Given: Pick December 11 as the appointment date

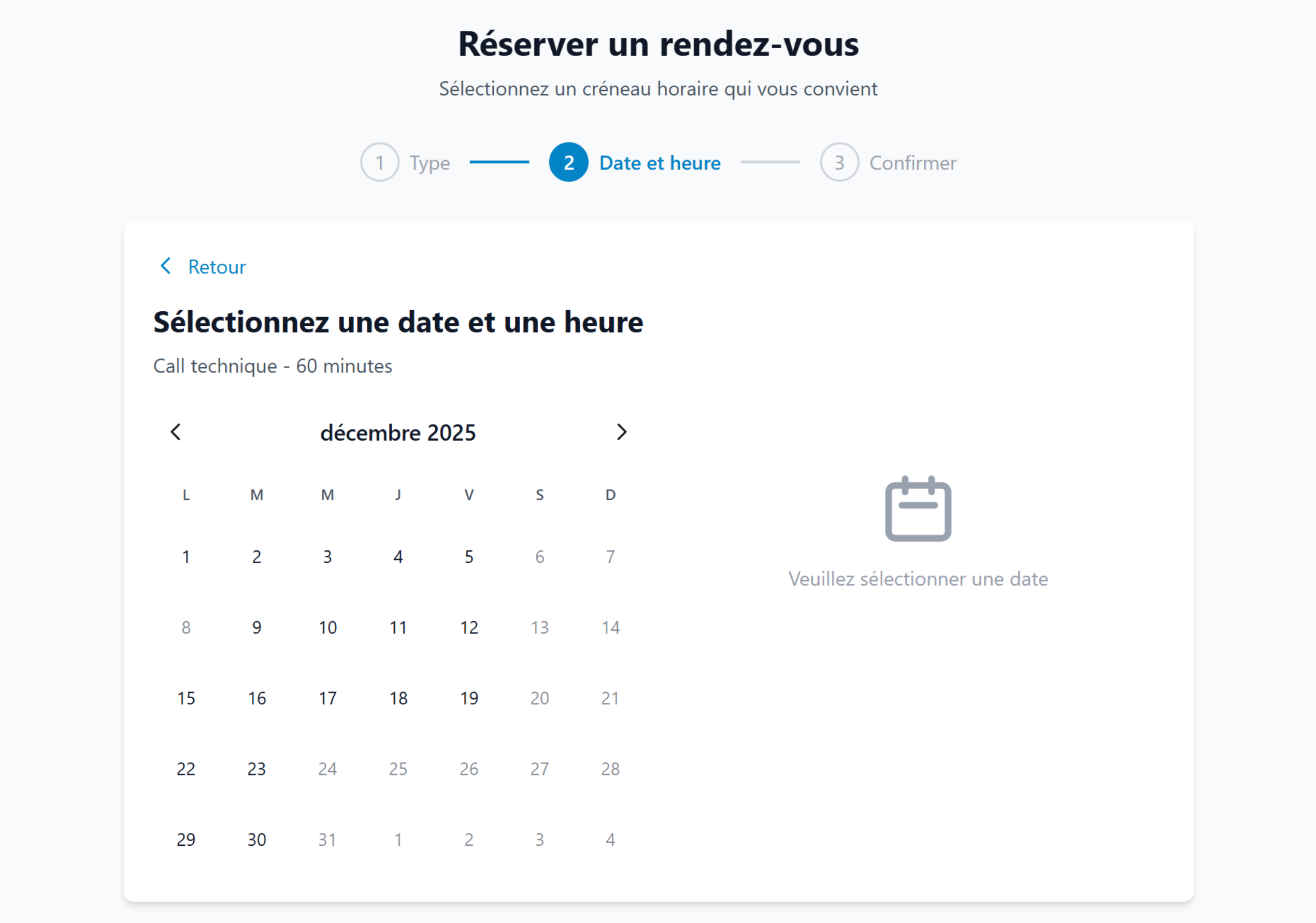Looking at the screenshot, I should tap(398, 627).
